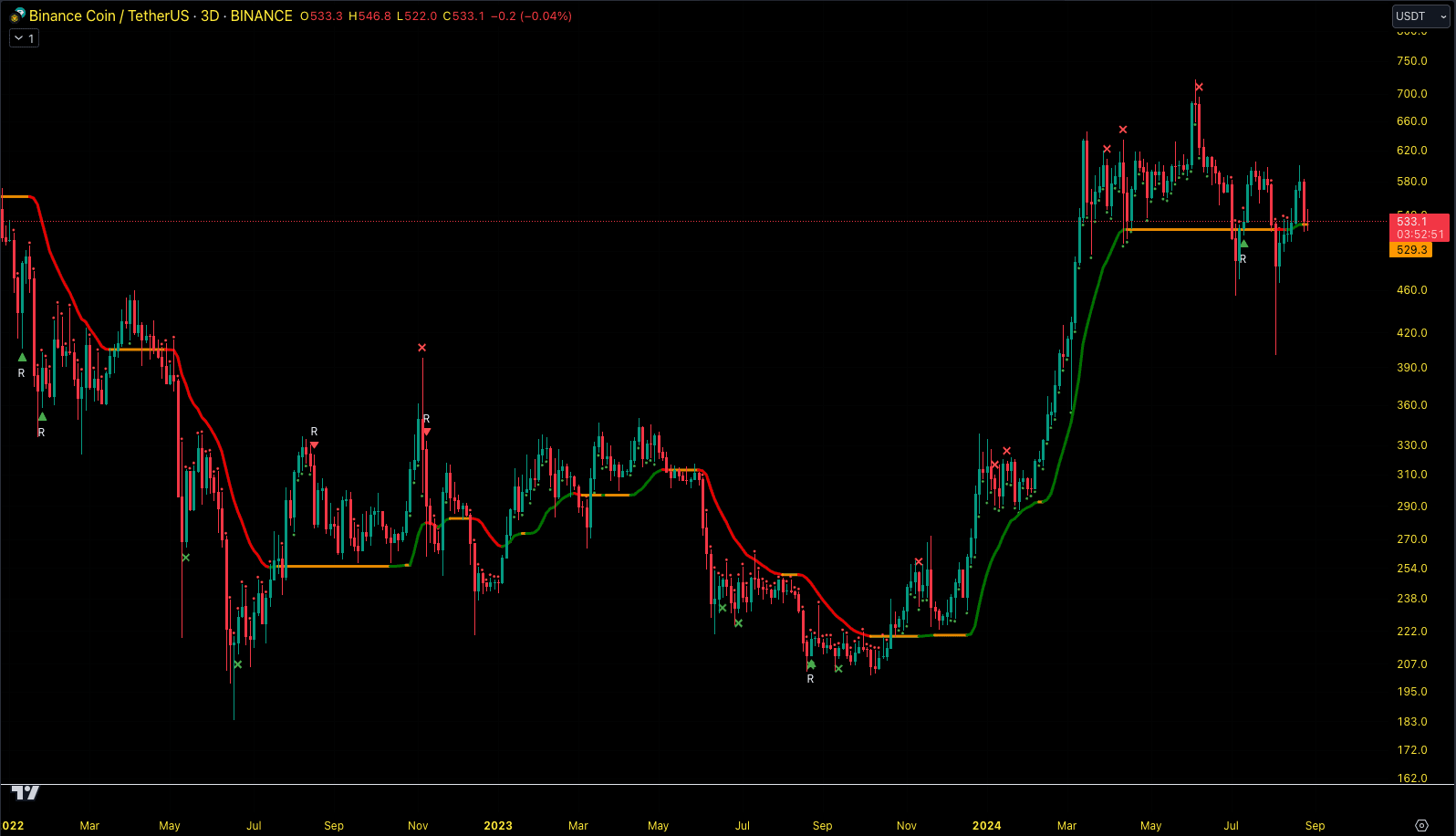Click the change value −0.2 (−0.04%)
This screenshot has height=836, width=1456.
pyautogui.click(x=531, y=16)
